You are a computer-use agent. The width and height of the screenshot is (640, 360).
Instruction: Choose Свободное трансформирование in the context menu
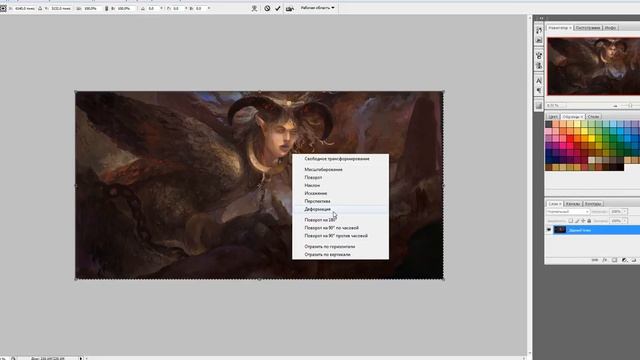coord(337,159)
